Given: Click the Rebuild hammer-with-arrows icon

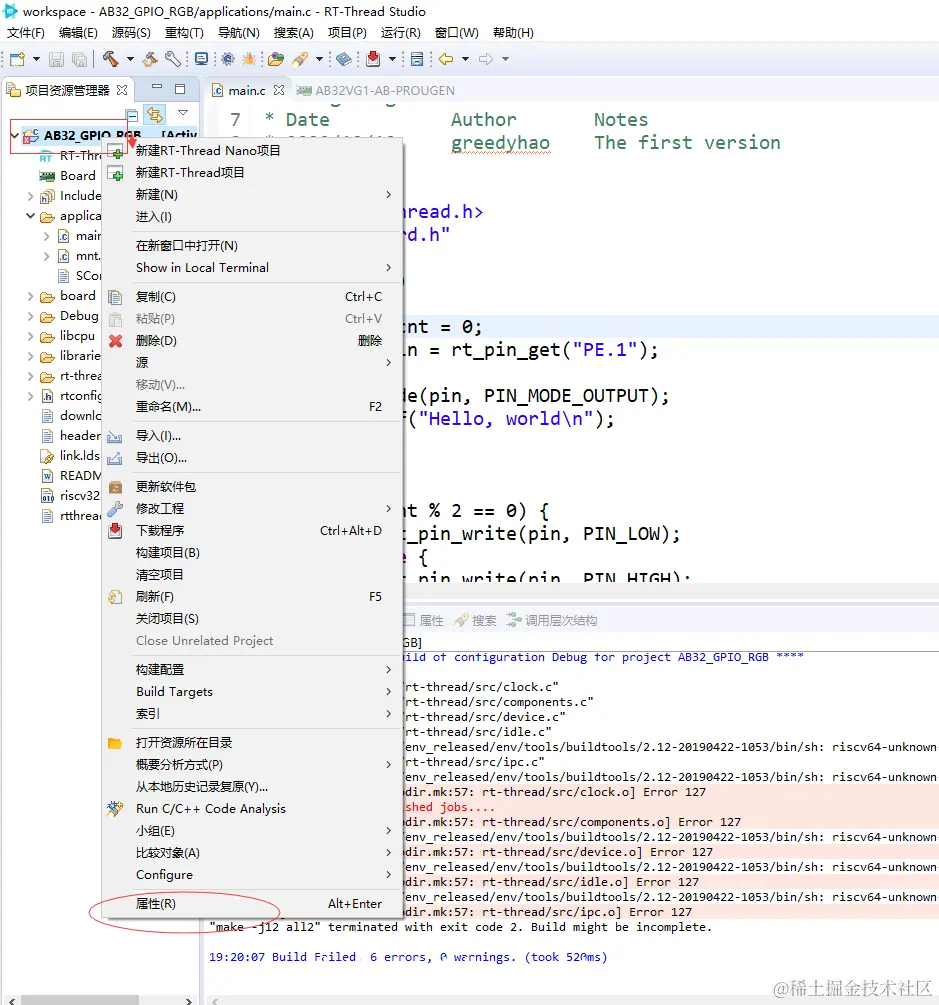Looking at the screenshot, I should click(151, 59).
